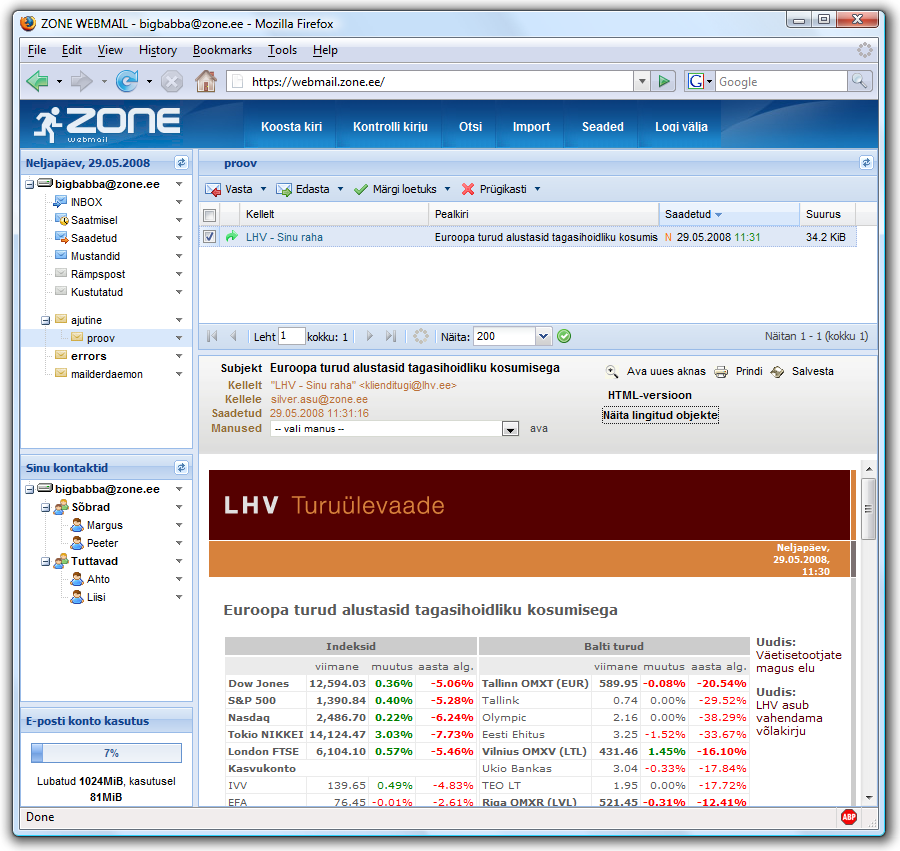Tick the select-all checkbox in list header

(210, 215)
